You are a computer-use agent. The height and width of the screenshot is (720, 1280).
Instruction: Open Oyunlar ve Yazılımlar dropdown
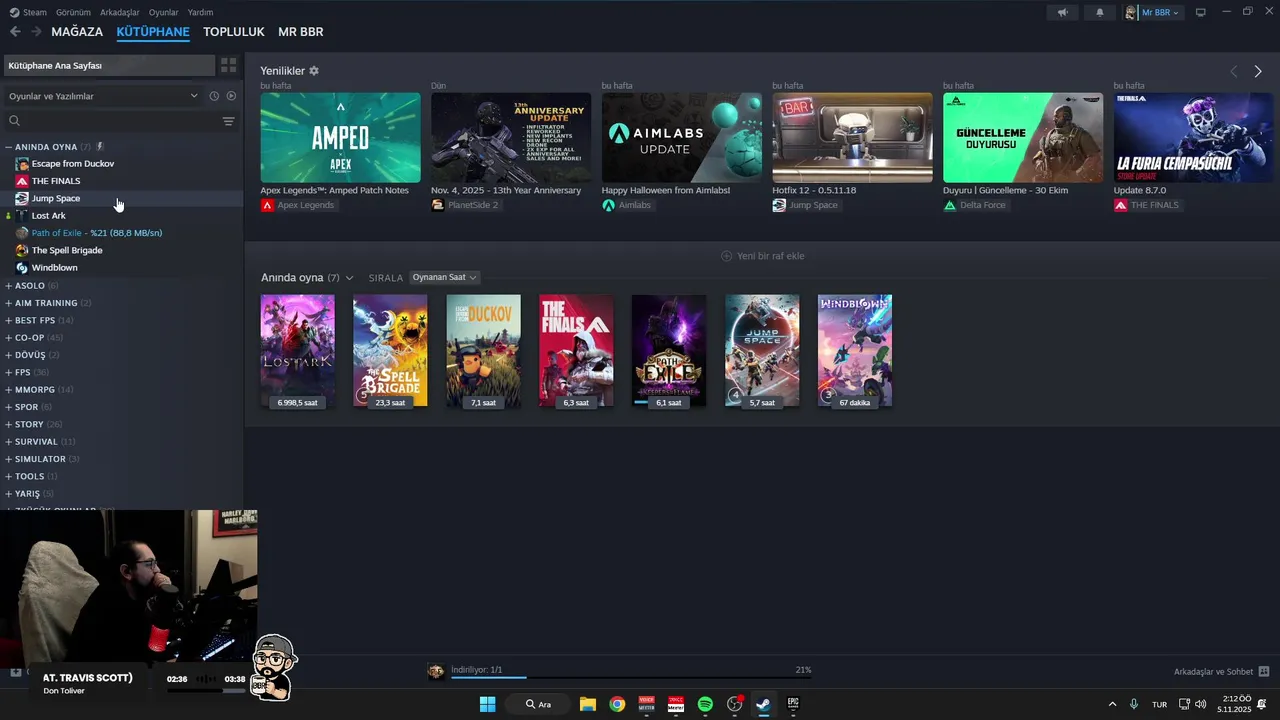(103, 96)
